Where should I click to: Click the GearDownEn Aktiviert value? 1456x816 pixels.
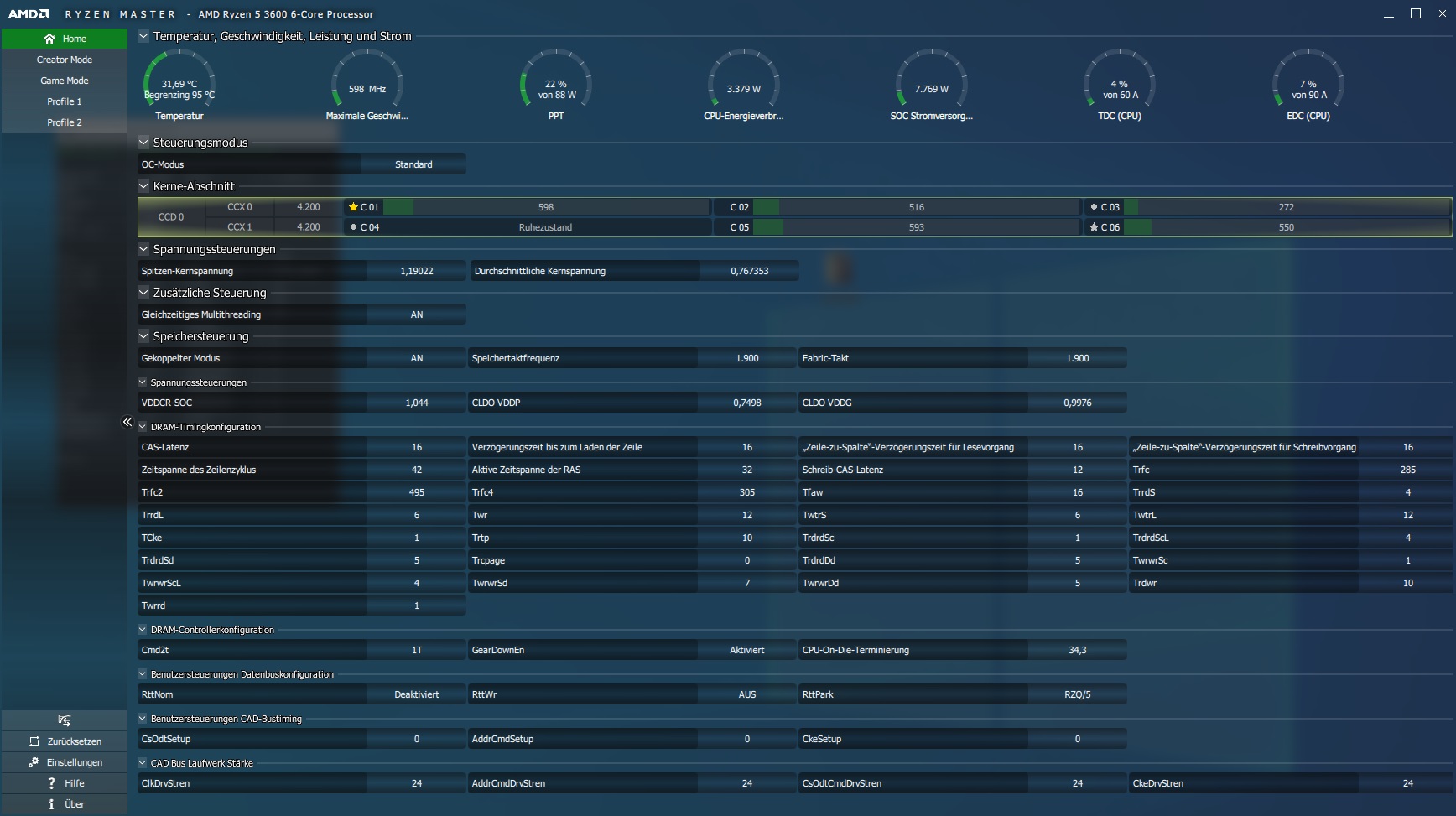(x=747, y=650)
